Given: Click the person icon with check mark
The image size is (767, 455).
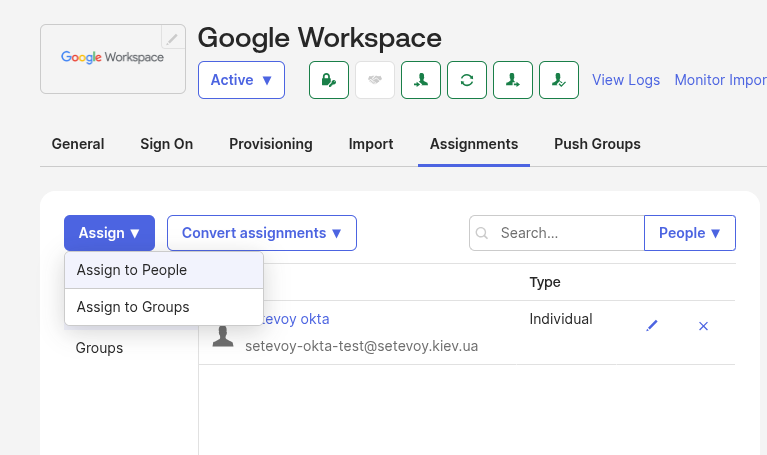Looking at the screenshot, I should click(x=559, y=80).
